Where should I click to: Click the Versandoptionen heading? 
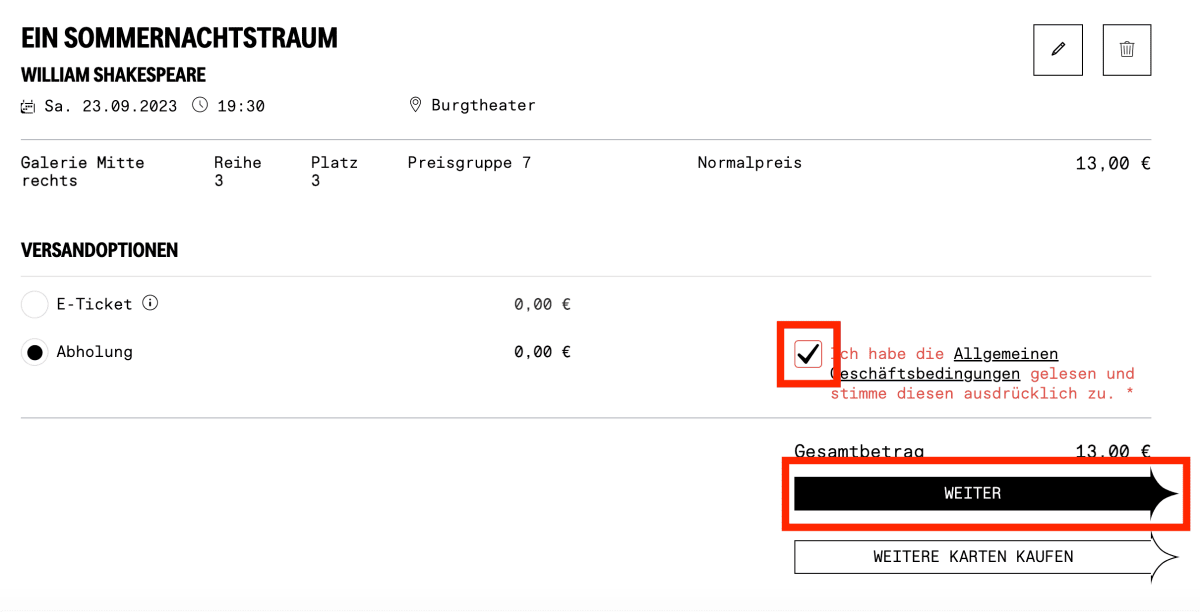[100, 250]
